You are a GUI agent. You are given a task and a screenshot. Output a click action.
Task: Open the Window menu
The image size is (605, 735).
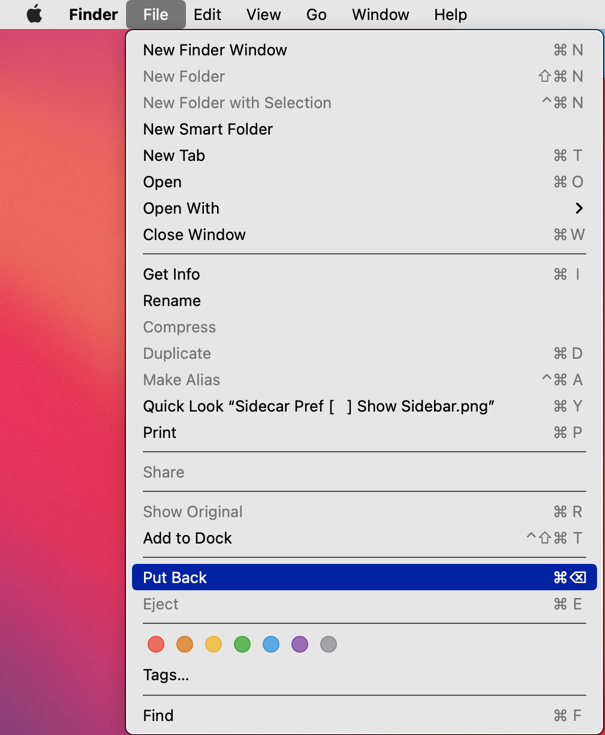[x=381, y=15]
